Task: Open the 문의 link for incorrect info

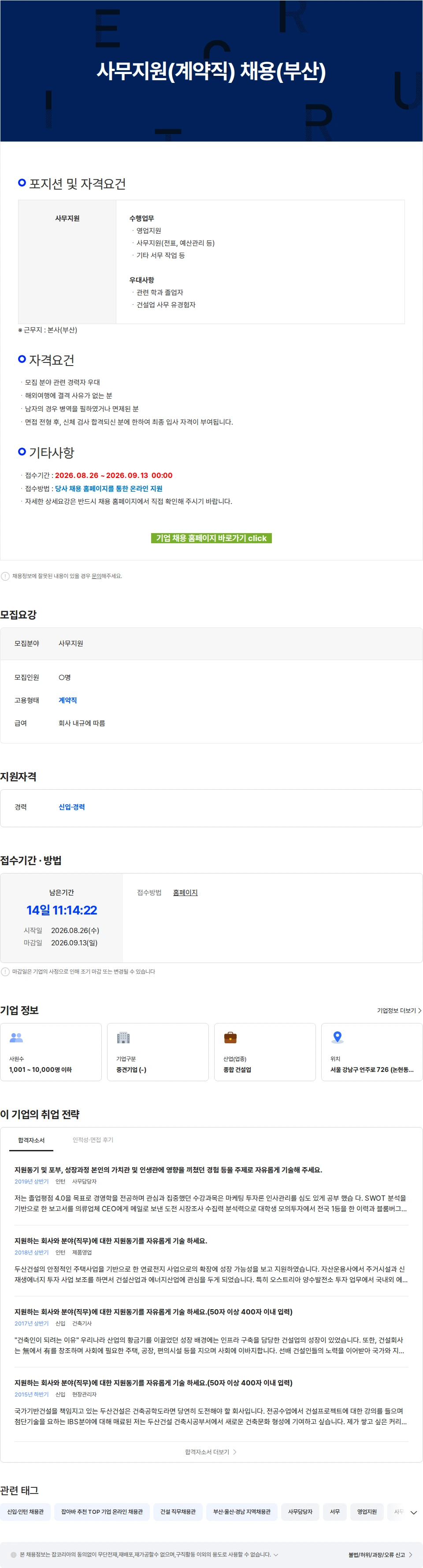Action: (x=96, y=576)
